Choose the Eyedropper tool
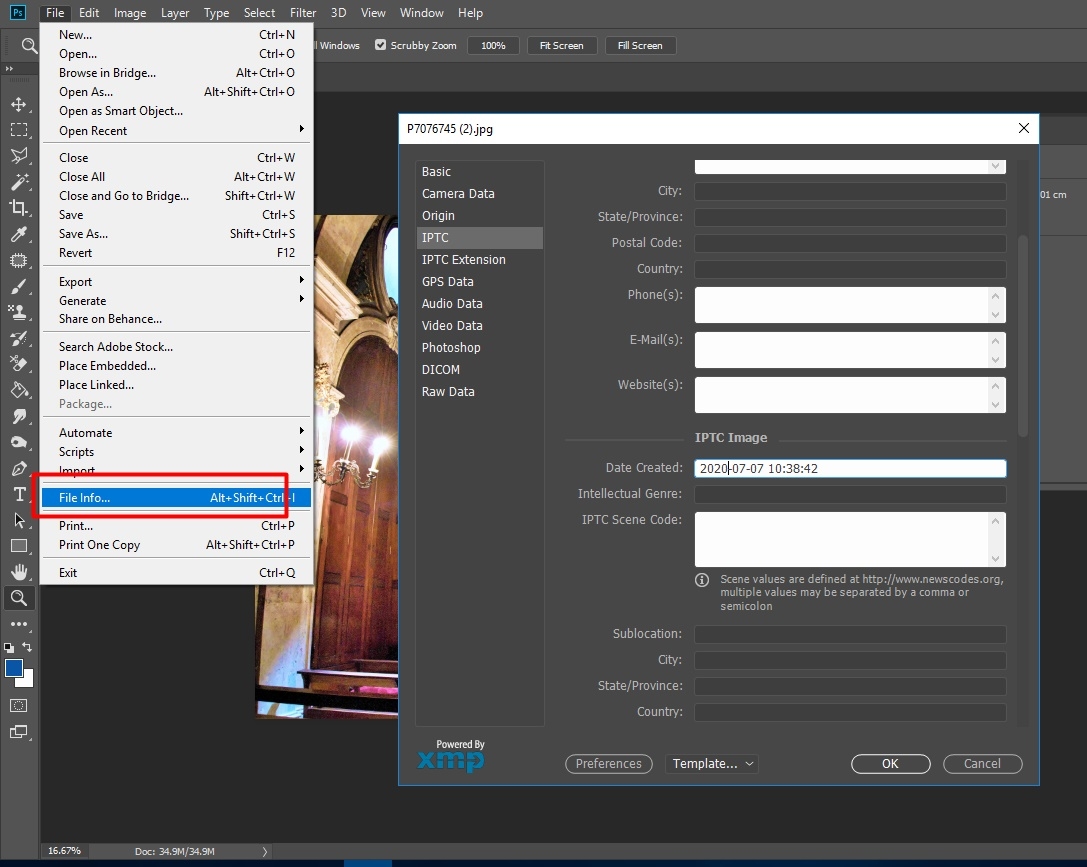The image size is (1087, 867). [x=19, y=234]
